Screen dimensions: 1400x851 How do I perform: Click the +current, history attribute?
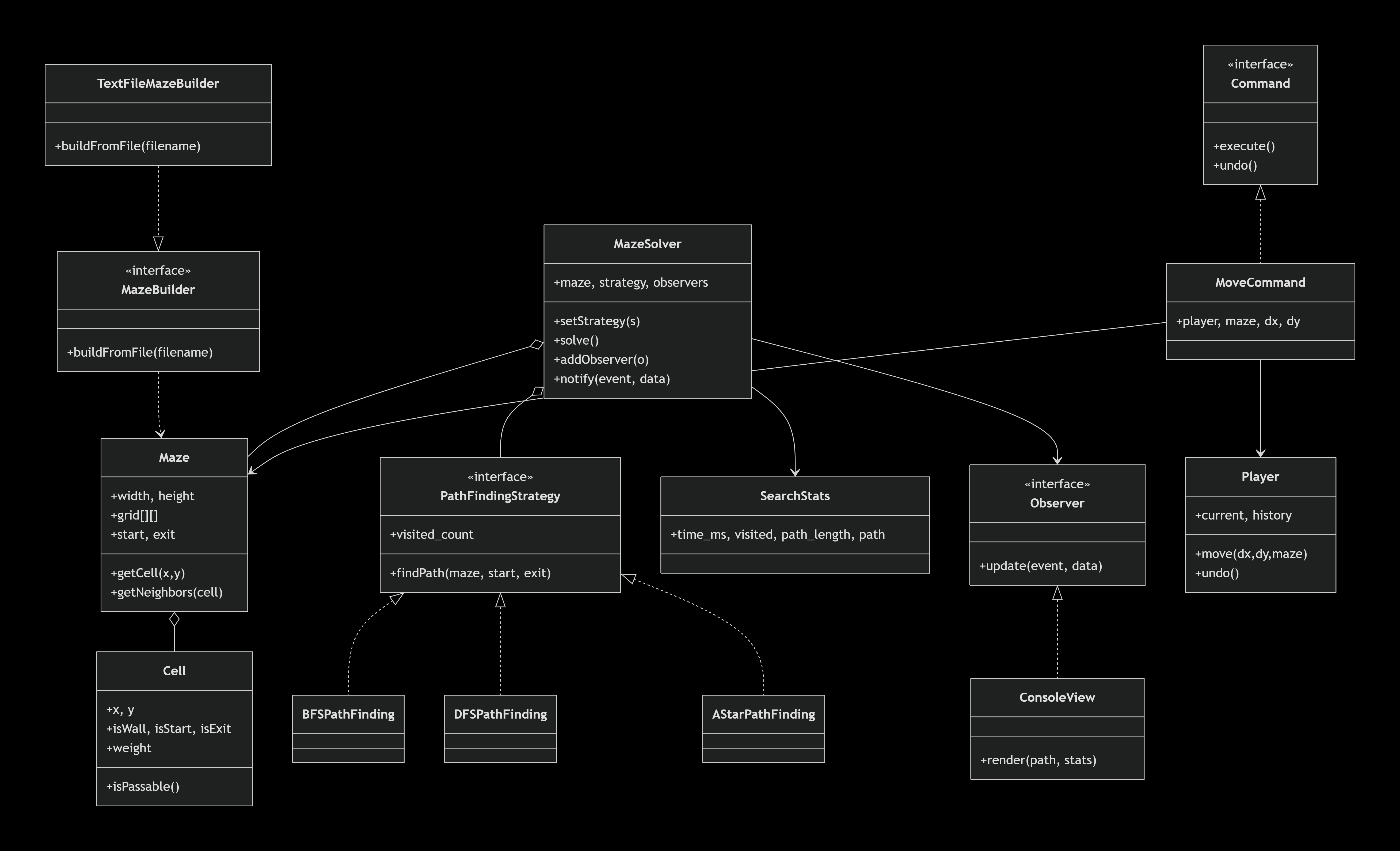[x=1243, y=515]
